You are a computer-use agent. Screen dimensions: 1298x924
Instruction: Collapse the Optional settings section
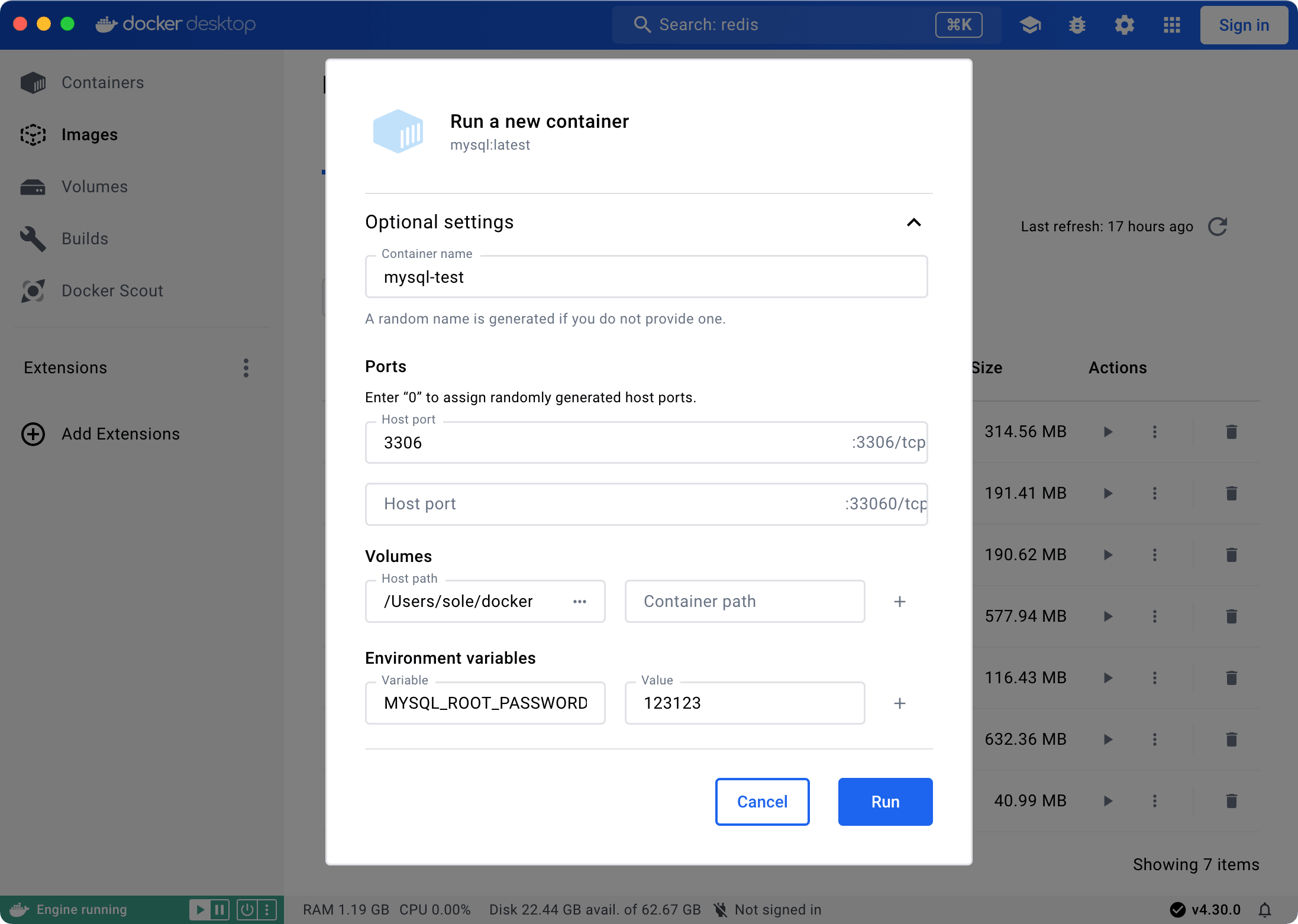coord(914,222)
